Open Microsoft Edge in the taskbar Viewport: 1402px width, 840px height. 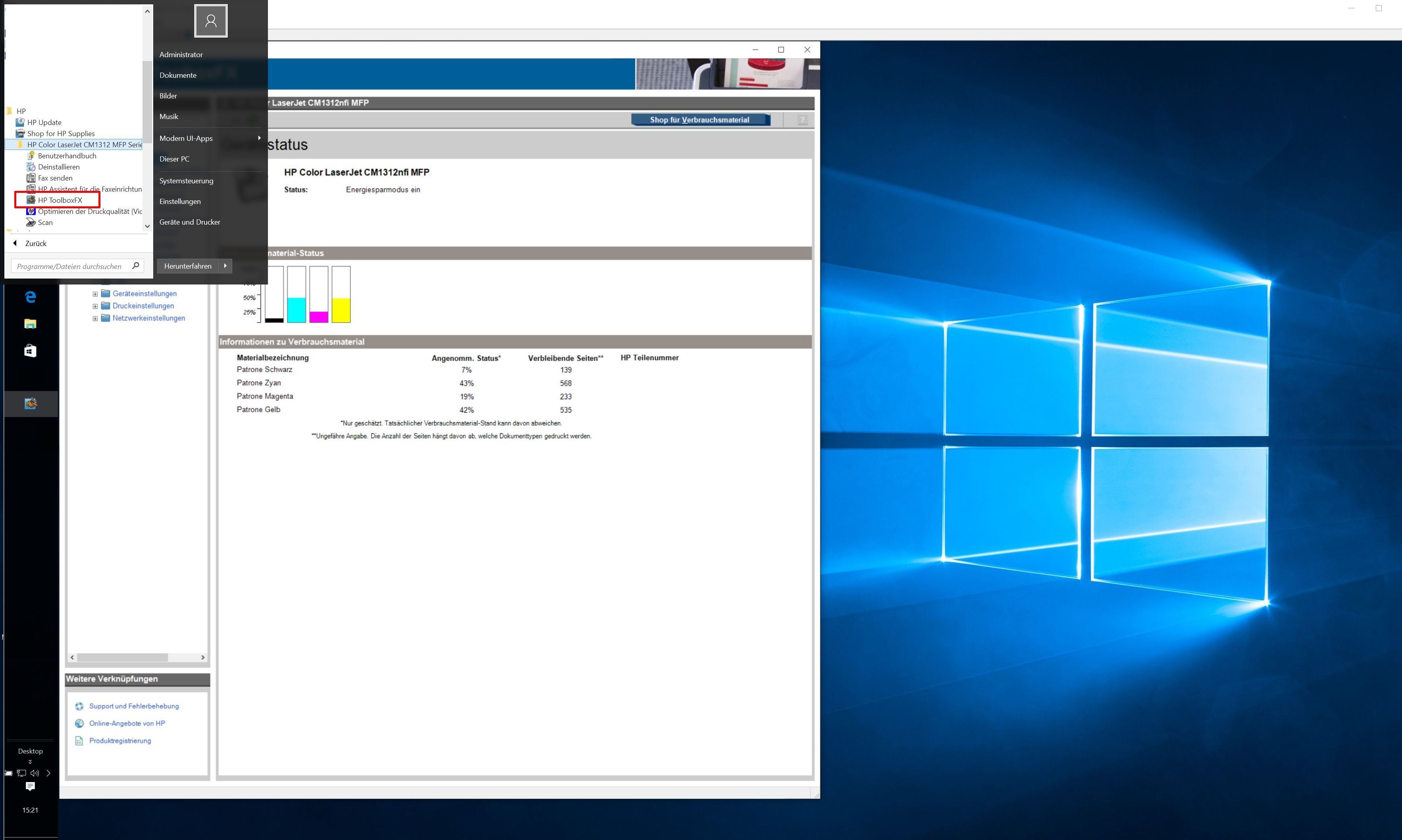click(31, 296)
